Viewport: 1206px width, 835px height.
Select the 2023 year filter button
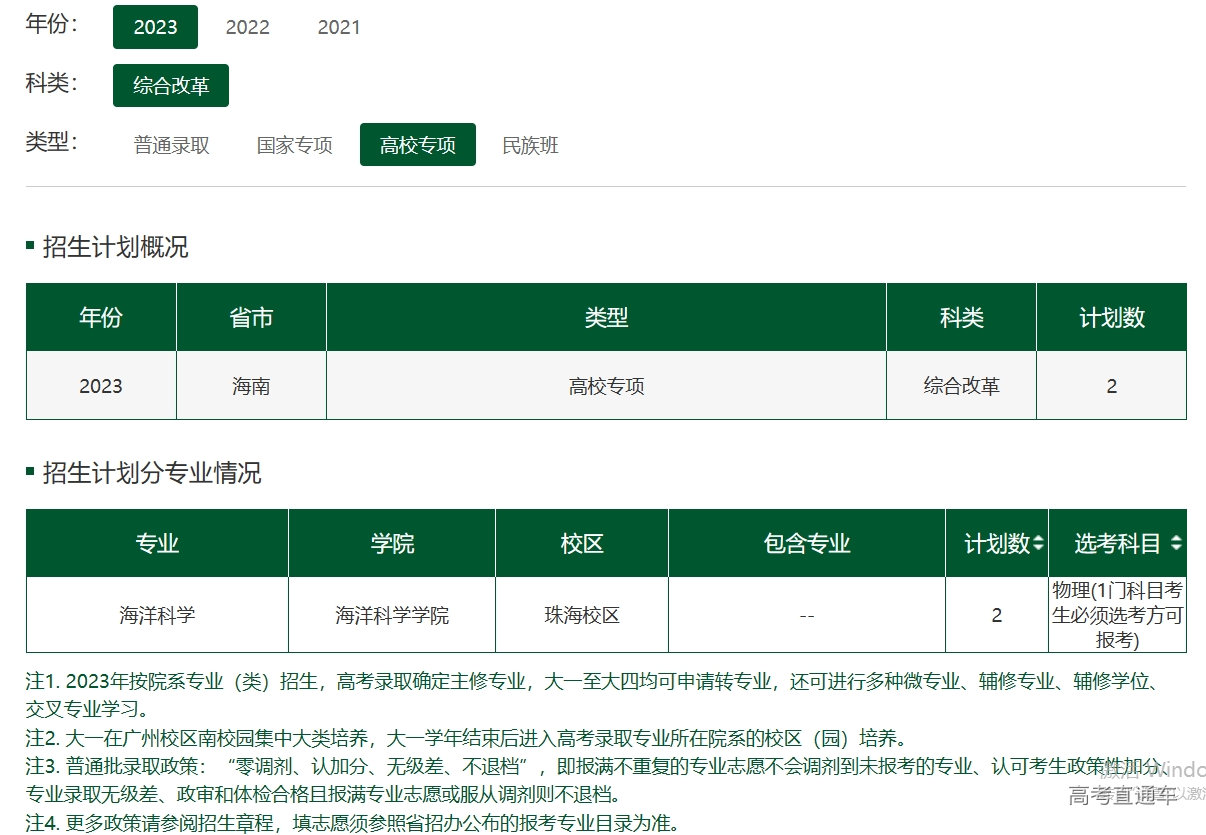tap(155, 27)
